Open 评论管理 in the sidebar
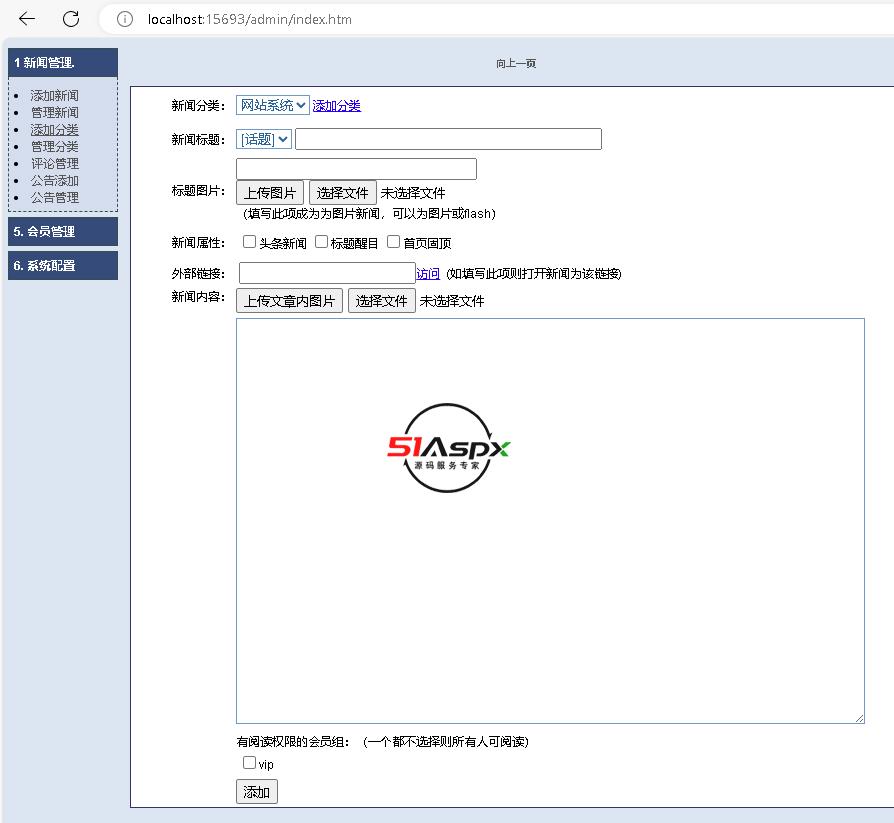The width and height of the screenshot is (894, 823). pos(54,164)
